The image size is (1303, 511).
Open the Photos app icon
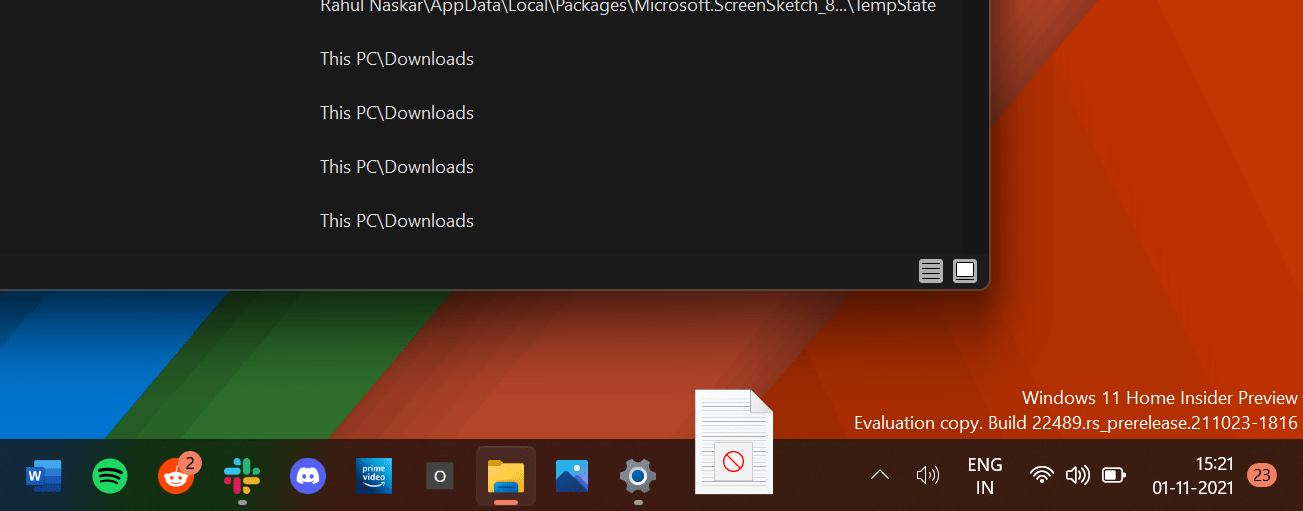tap(572, 475)
